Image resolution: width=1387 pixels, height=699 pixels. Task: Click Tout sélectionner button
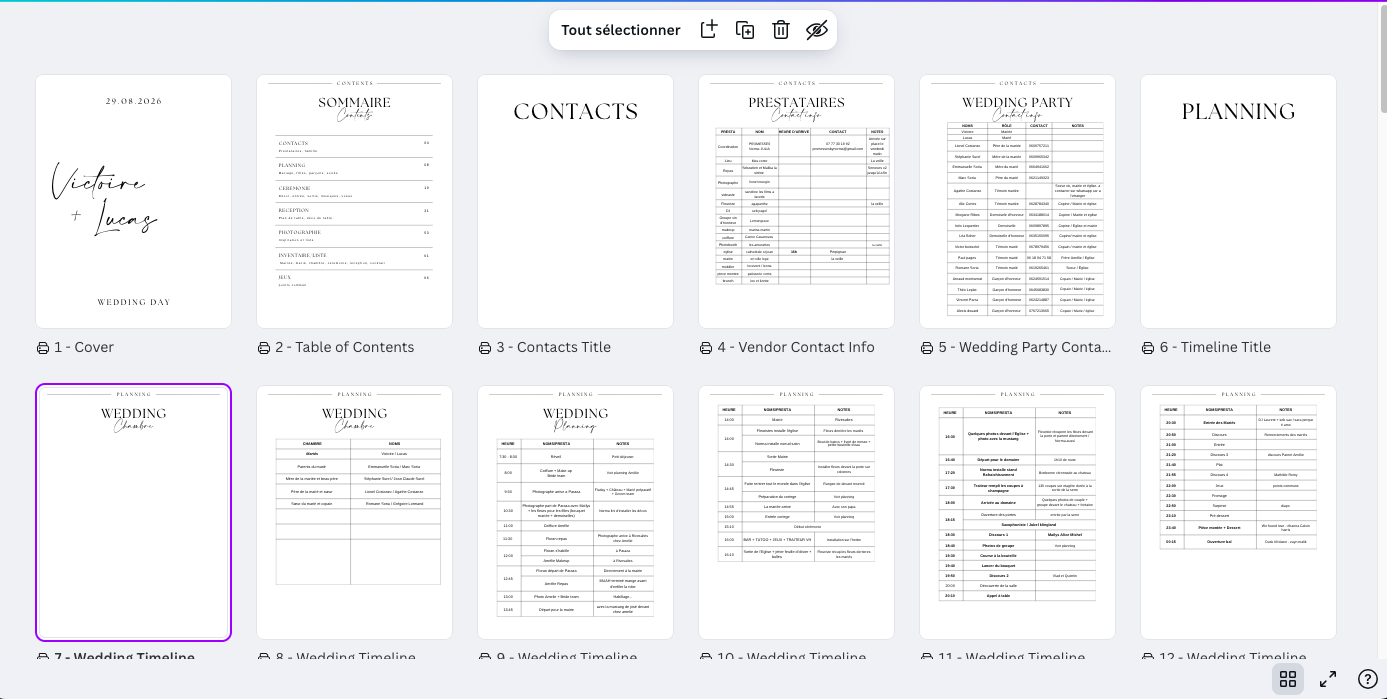coord(620,30)
